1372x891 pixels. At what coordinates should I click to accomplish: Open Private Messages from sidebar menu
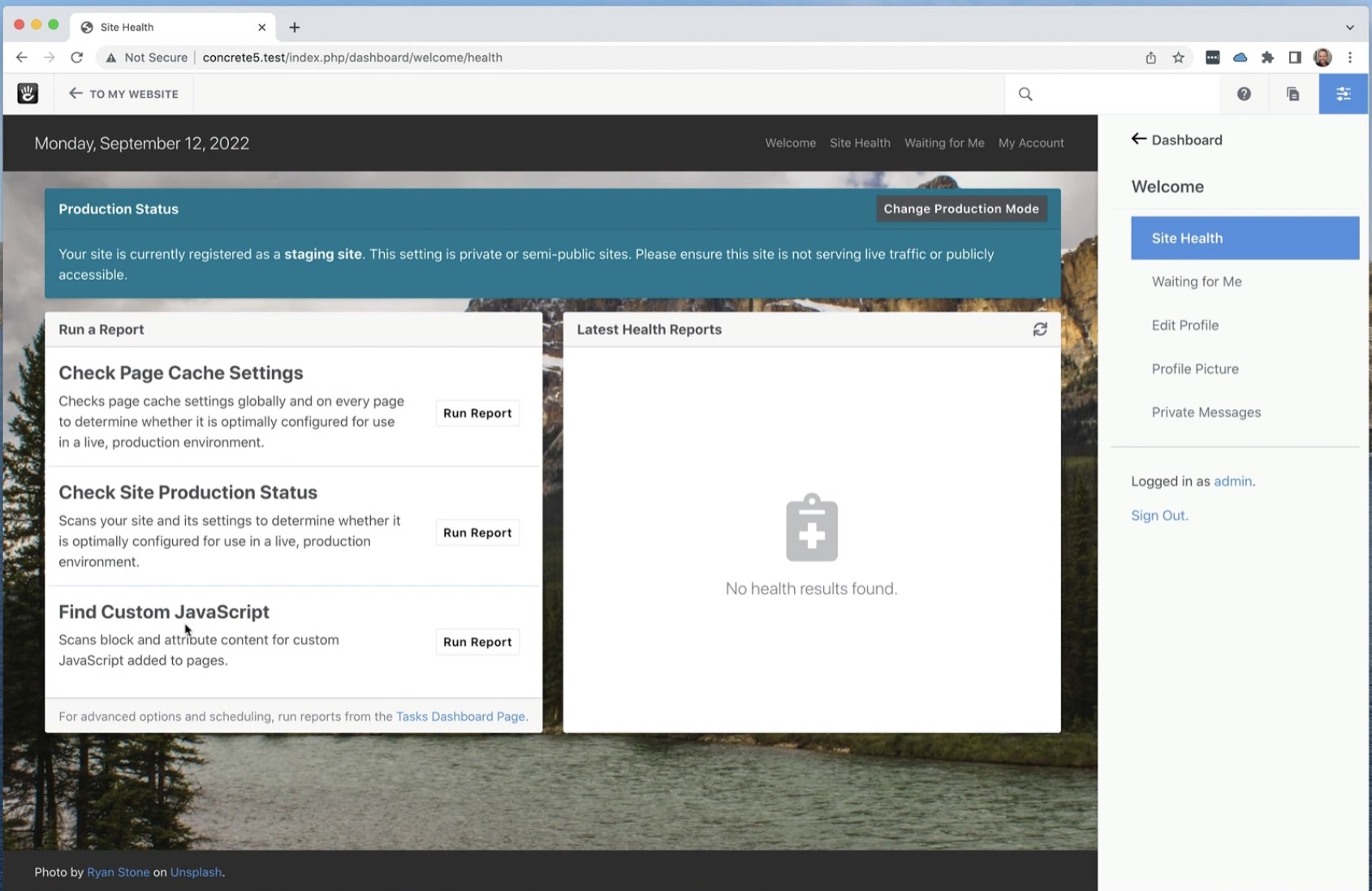(x=1206, y=412)
